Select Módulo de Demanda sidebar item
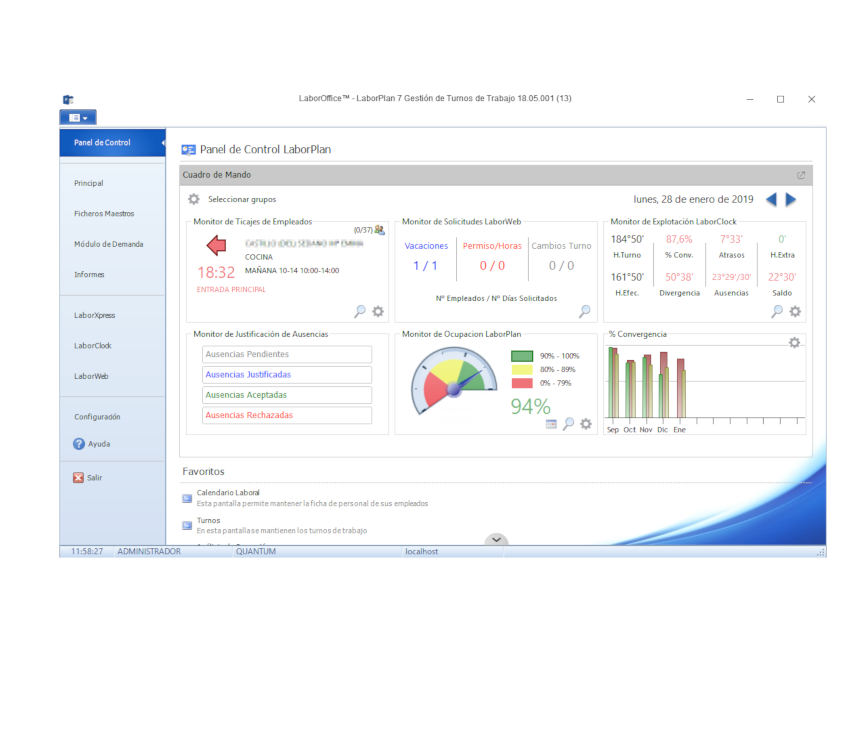This screenshot has width=862, height=756. [108, 244]
